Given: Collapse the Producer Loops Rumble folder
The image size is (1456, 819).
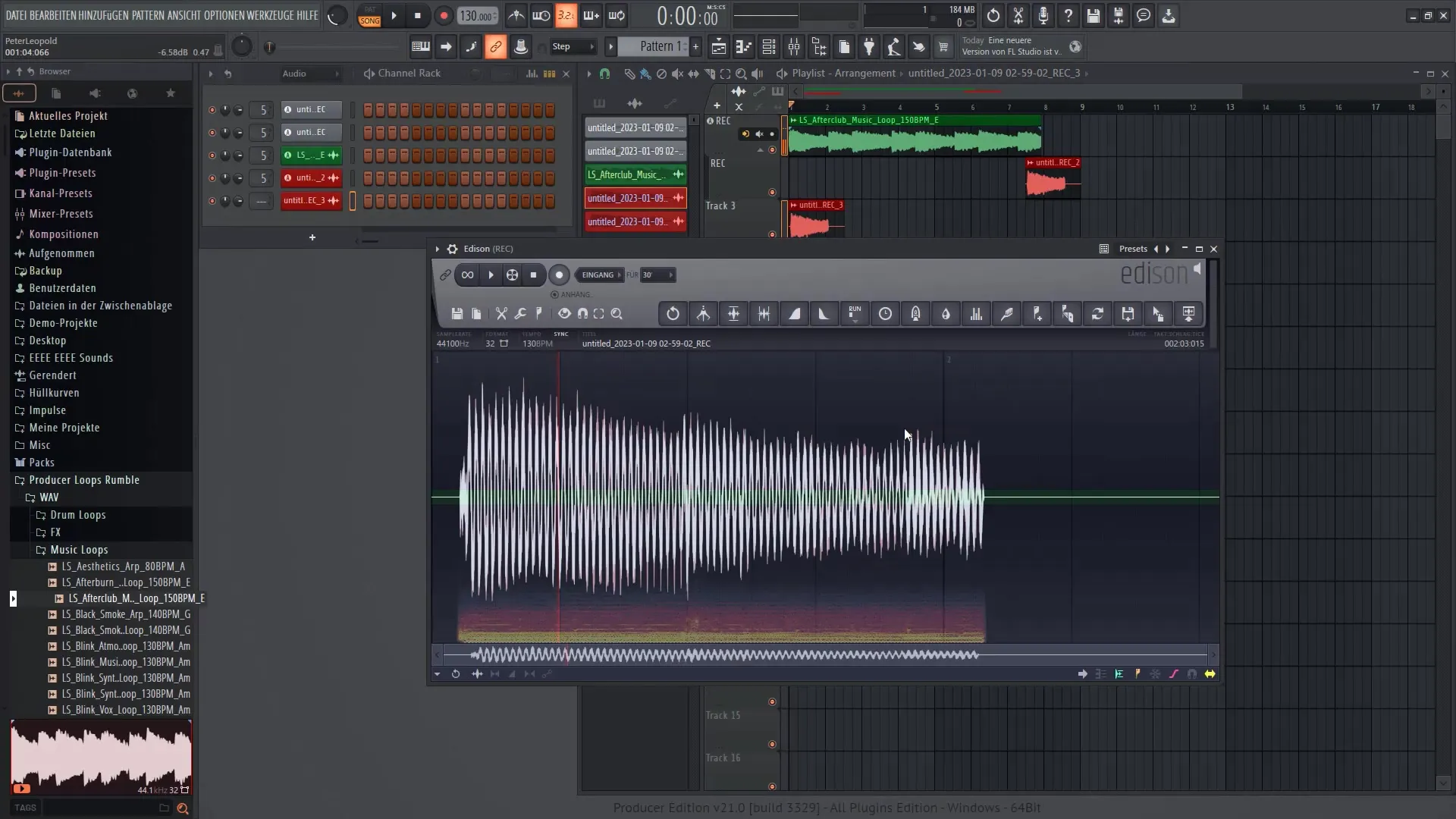Looking at the screenshot, I should (x=84, y=480).
